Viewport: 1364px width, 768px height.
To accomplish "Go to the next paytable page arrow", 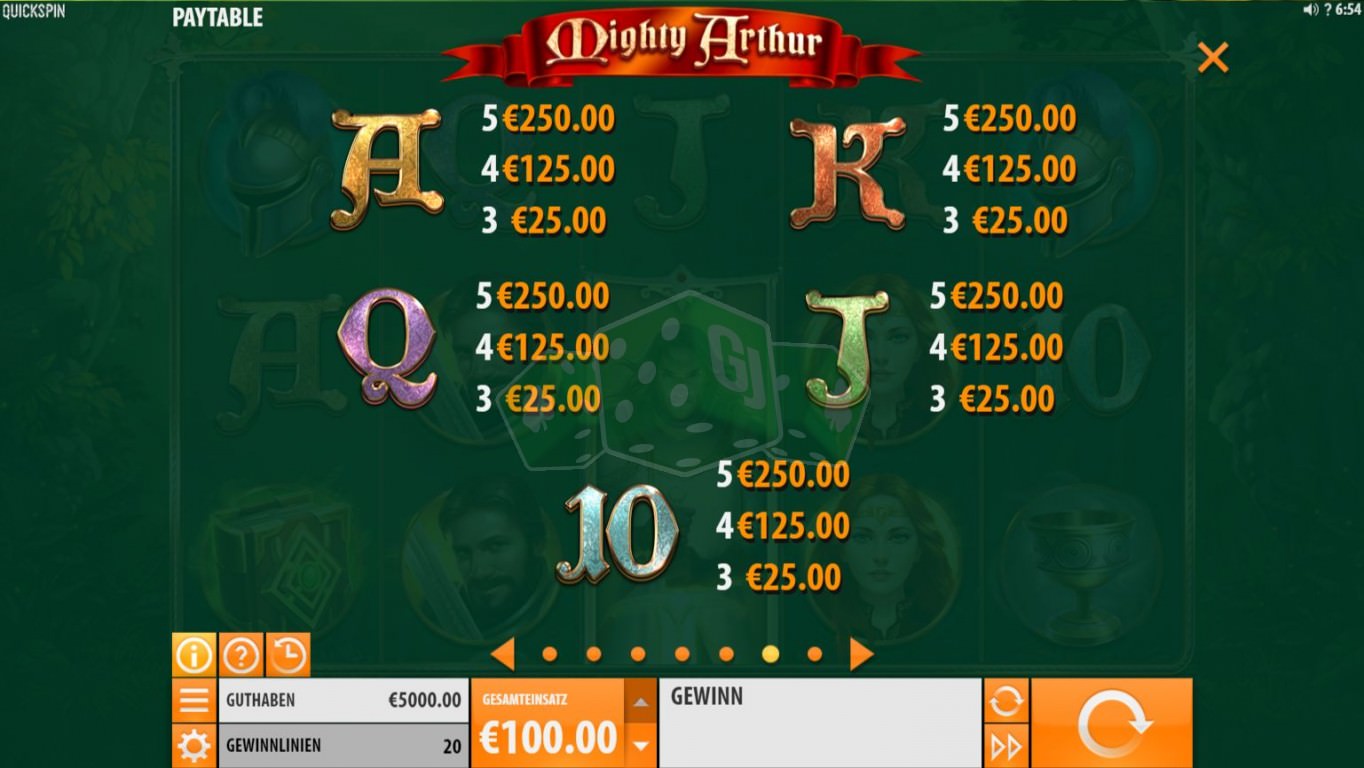I will click(861, 654).
